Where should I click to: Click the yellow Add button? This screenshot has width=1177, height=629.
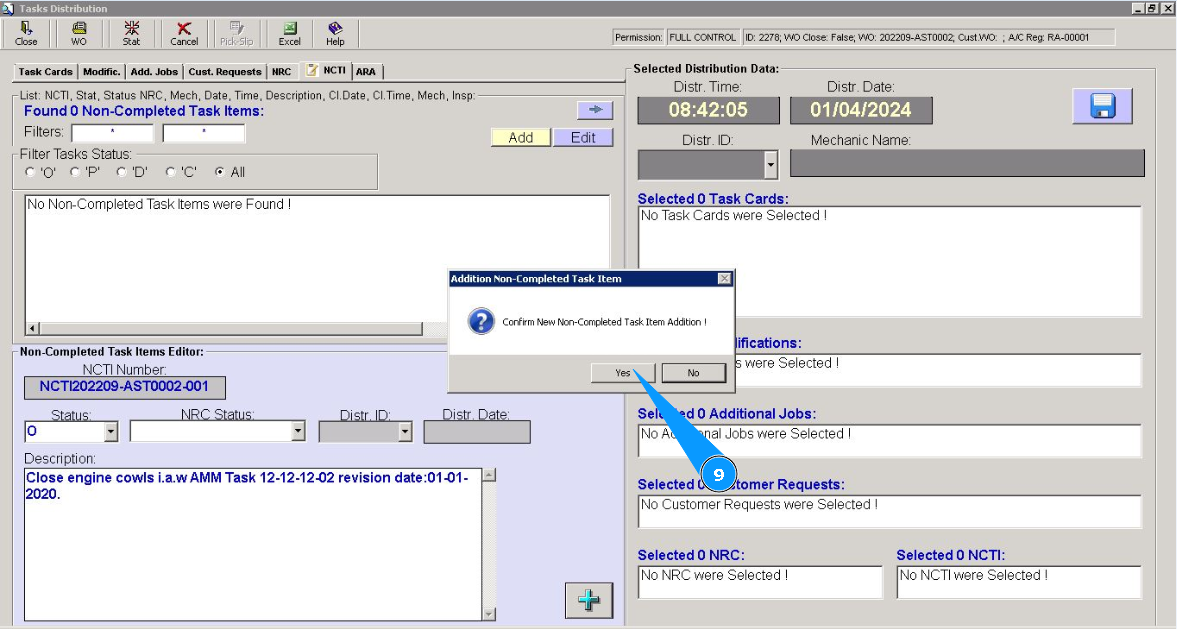520,137
